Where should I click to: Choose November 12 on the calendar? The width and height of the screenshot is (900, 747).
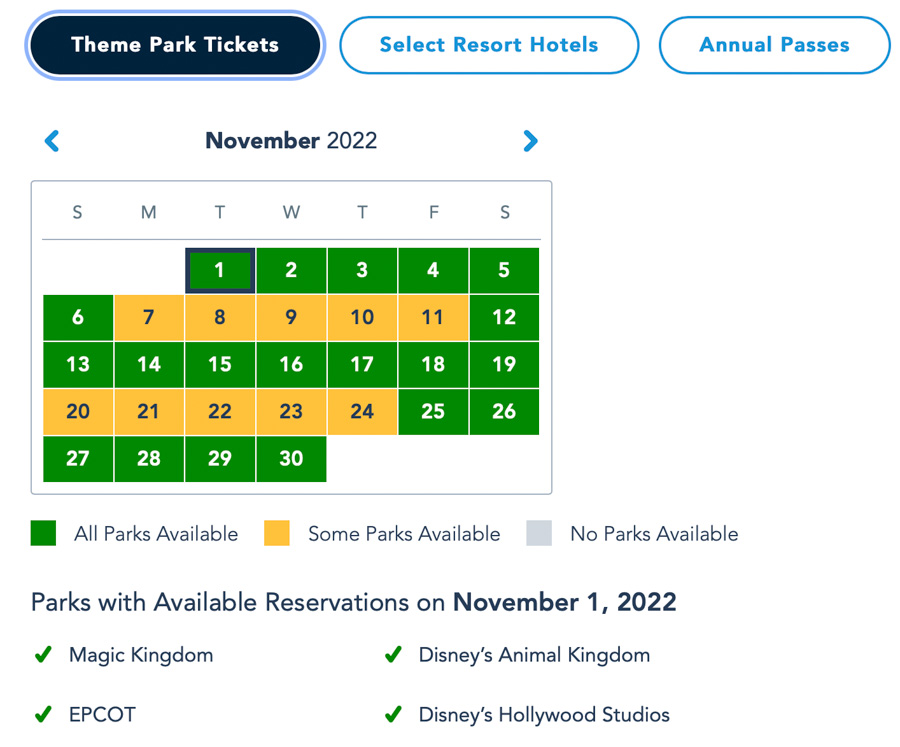point(504,317)
